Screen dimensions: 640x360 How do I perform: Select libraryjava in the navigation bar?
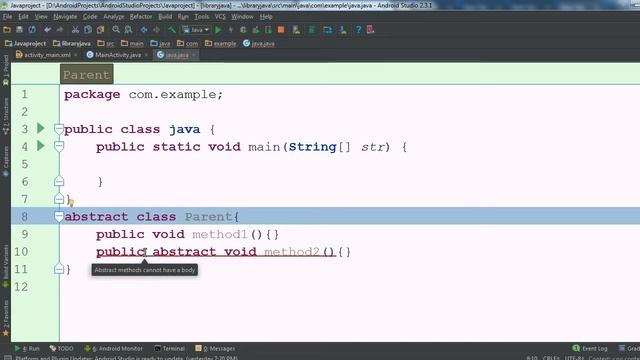(x=72, y=43)
